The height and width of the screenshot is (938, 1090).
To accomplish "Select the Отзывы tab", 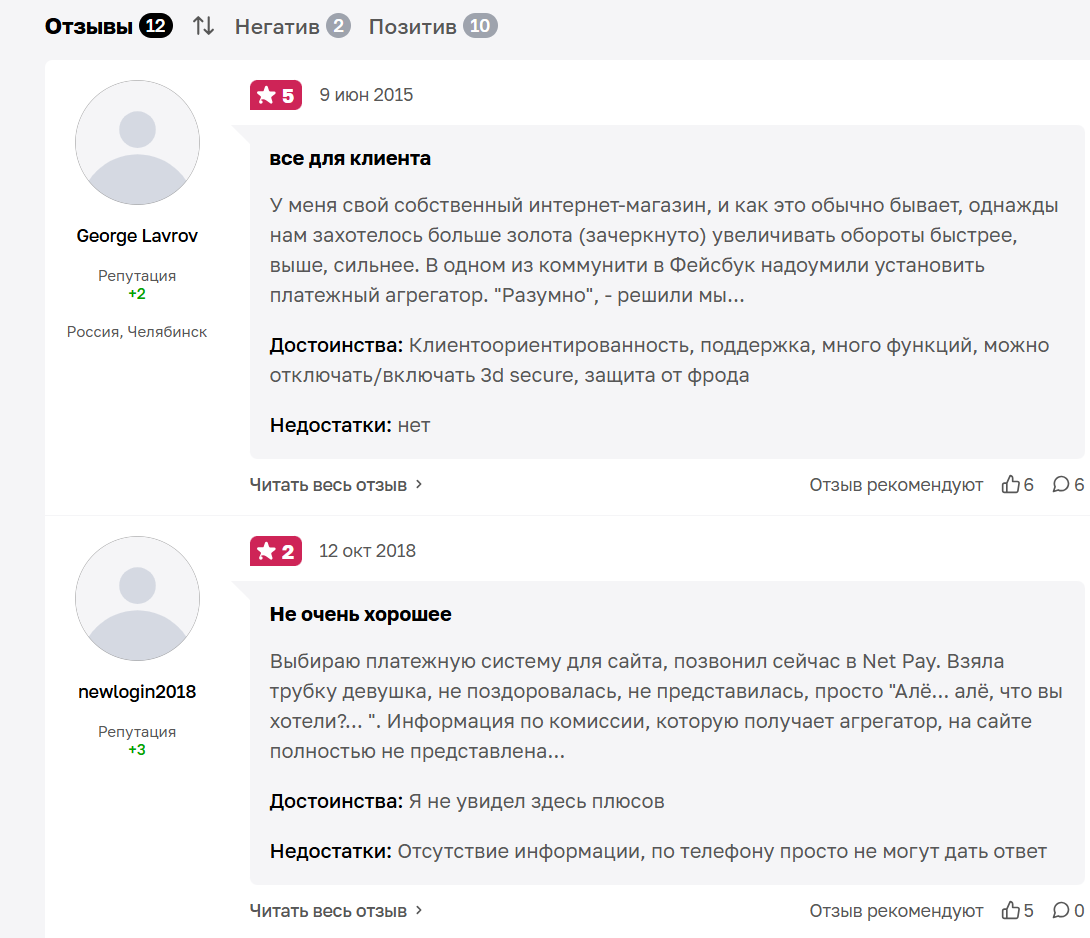I will 108,26.
